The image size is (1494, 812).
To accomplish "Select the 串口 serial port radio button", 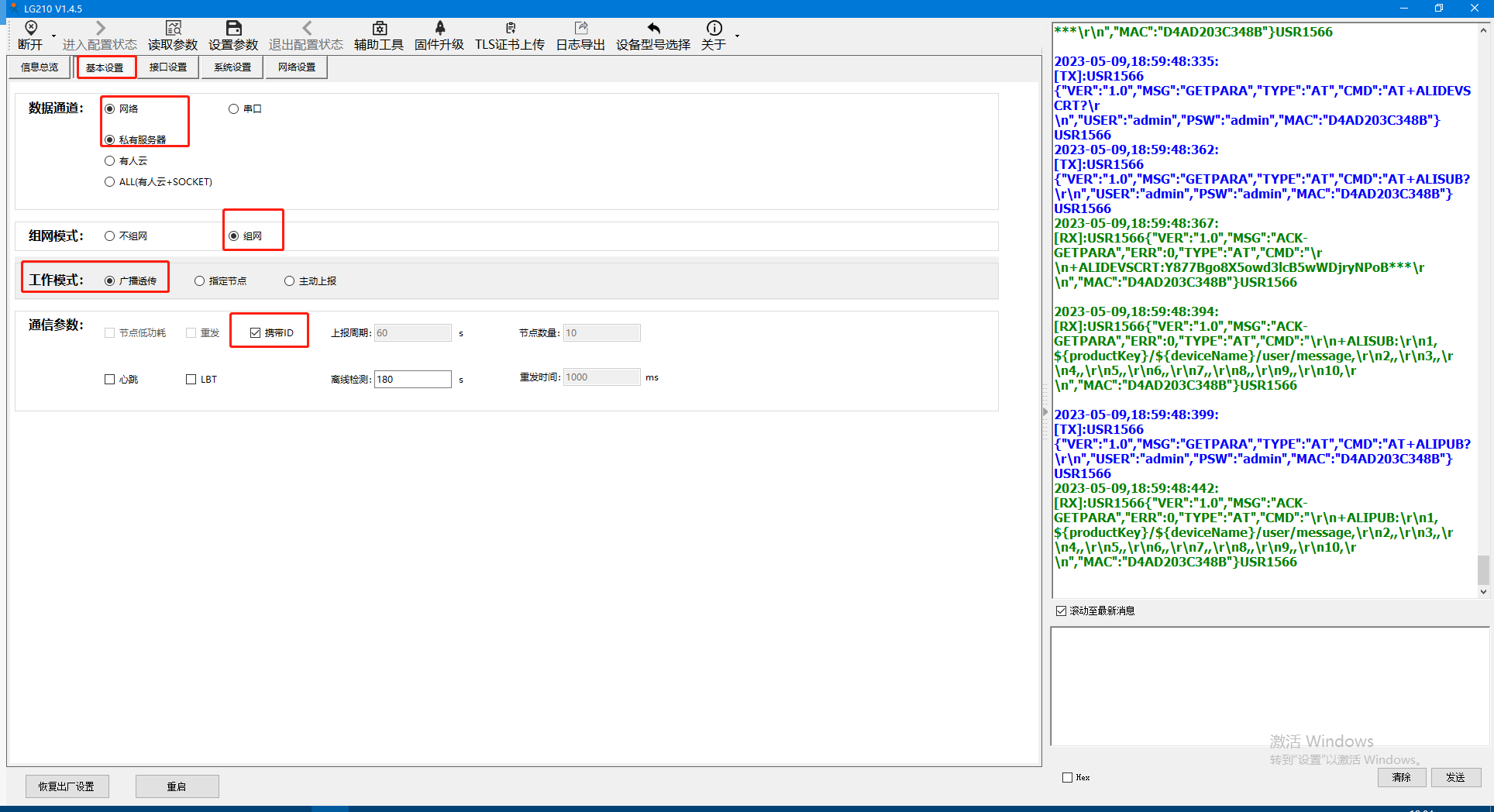I will pyautogui.click(x=233, y=109).
